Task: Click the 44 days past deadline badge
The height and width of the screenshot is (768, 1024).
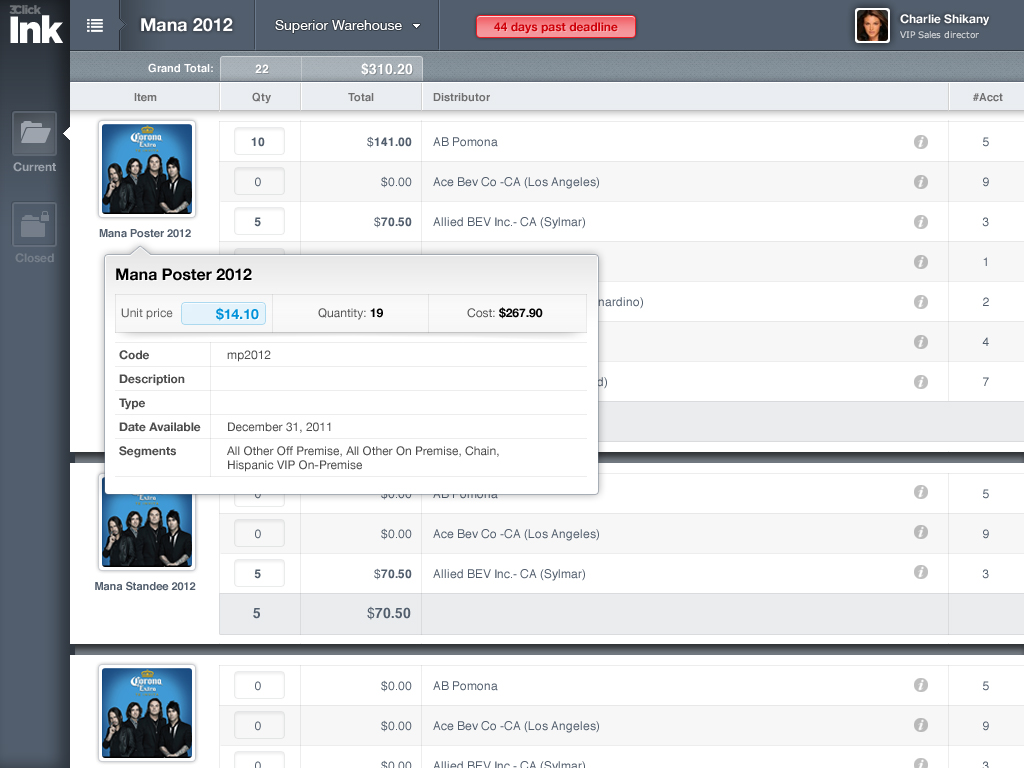Action: [x=555, y=27]
